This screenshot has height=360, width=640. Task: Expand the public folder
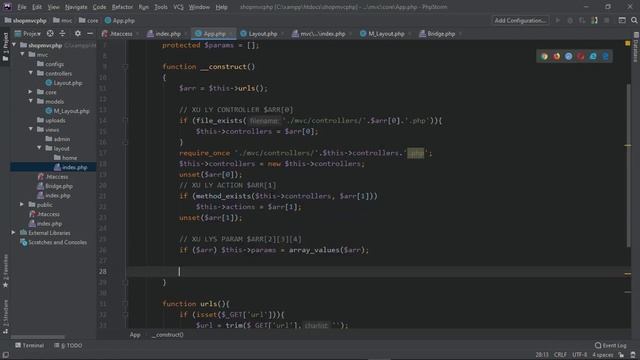22,204
